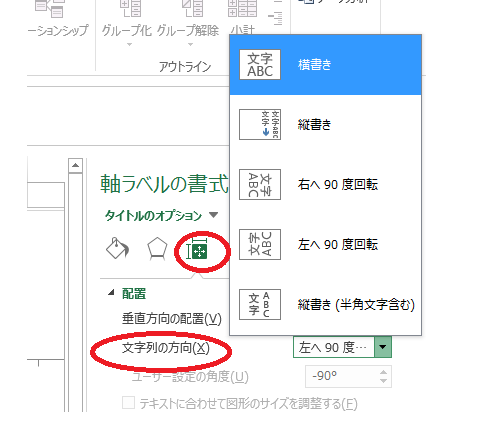Click the 小計 subtotal icon
This screenshot has height=434, width=477.
242,8
